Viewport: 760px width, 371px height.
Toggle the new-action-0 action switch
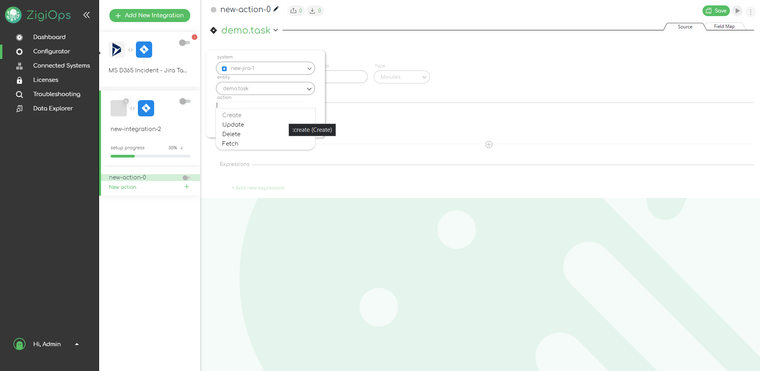tap(186, 177)
